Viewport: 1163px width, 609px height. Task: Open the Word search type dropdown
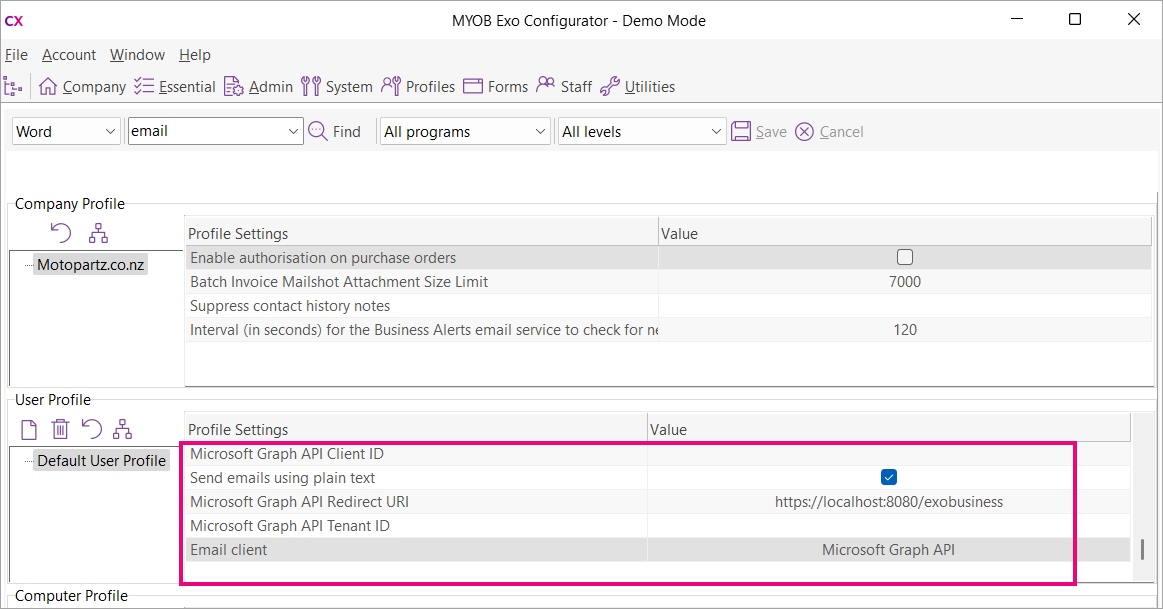[66, 130]
